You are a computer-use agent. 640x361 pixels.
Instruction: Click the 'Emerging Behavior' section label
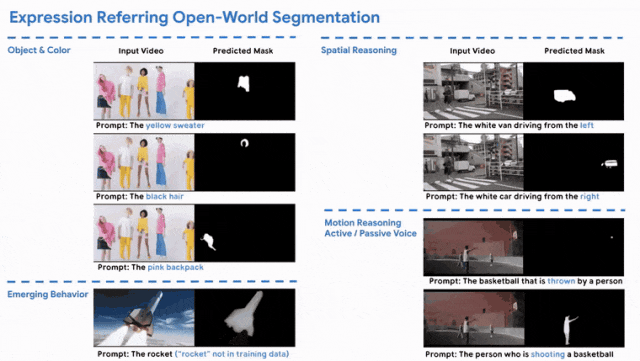point(48,294)
